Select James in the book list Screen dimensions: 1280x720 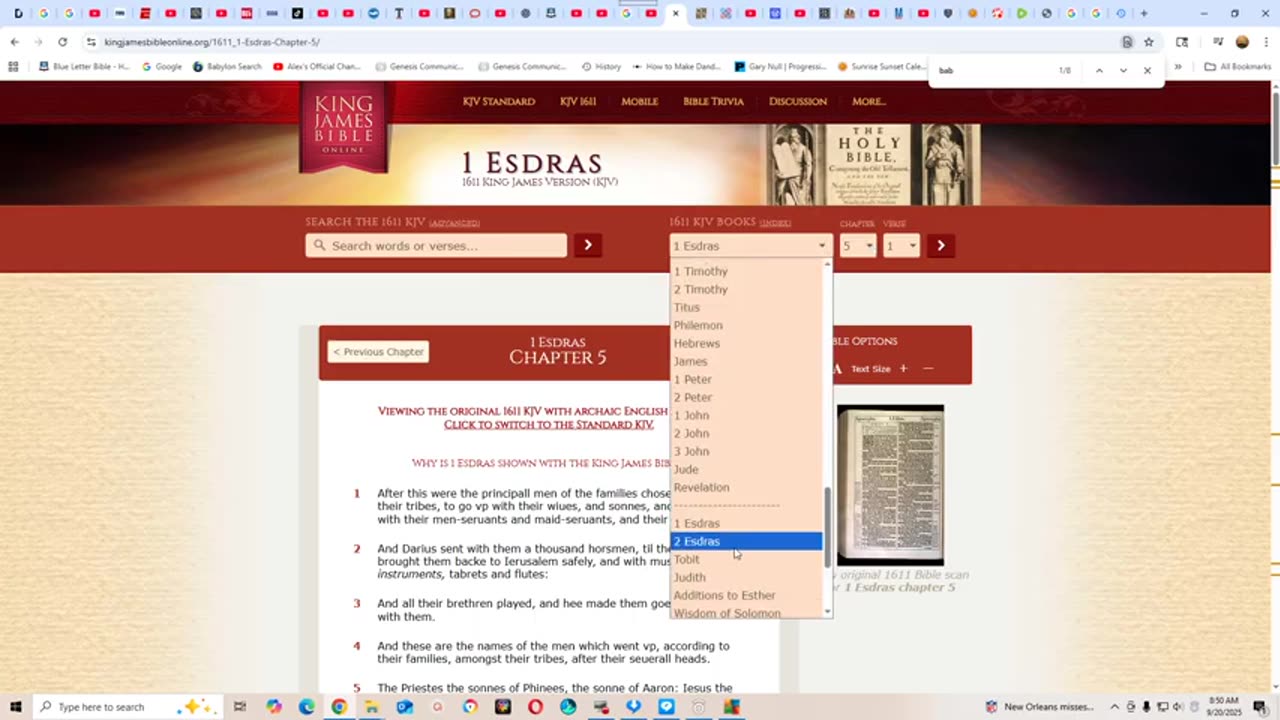746,361
